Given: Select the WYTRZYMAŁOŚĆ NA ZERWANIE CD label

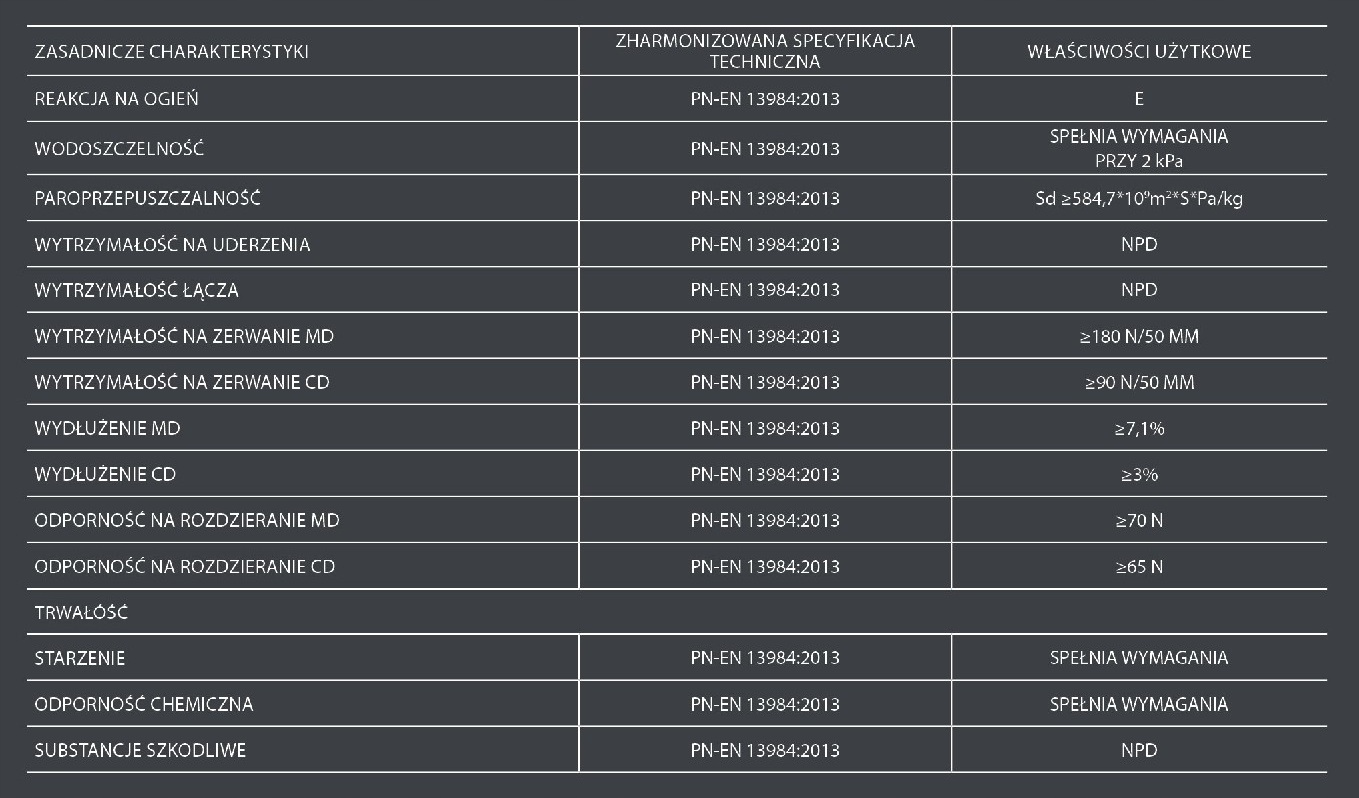Looking at the screenshot, I should [x=182, y=382].
